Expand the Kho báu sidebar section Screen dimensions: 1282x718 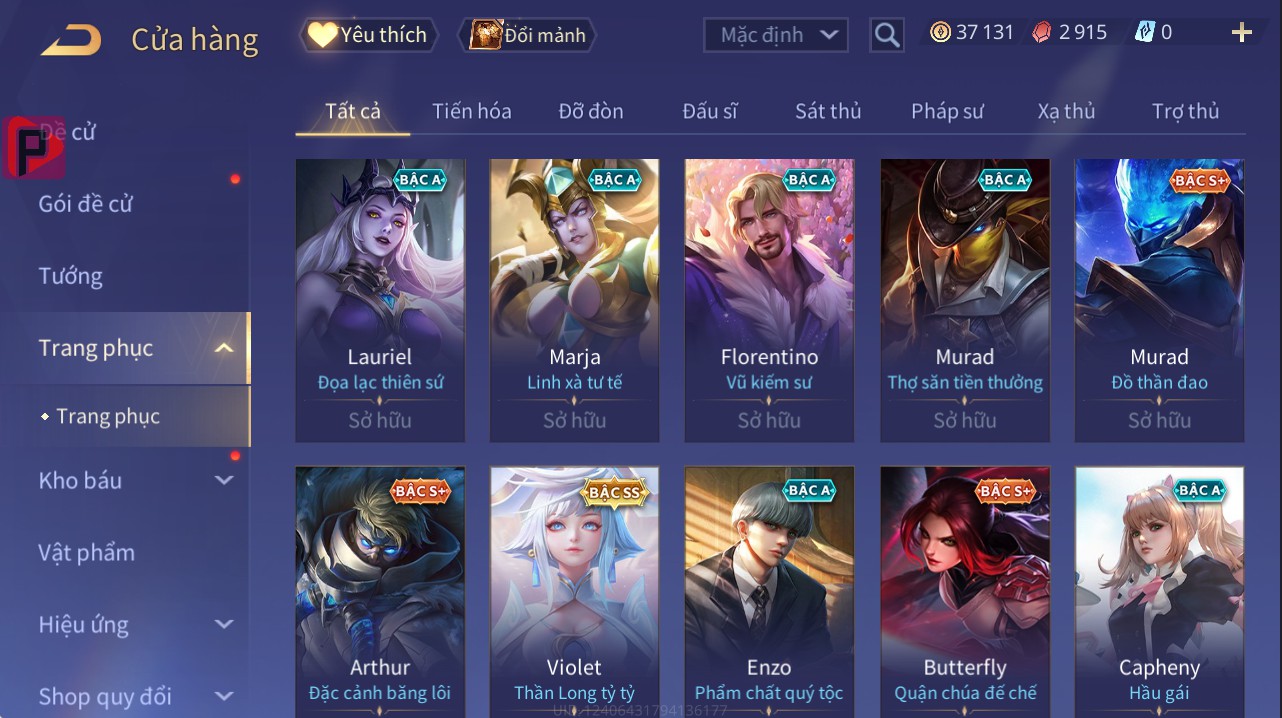224,481
